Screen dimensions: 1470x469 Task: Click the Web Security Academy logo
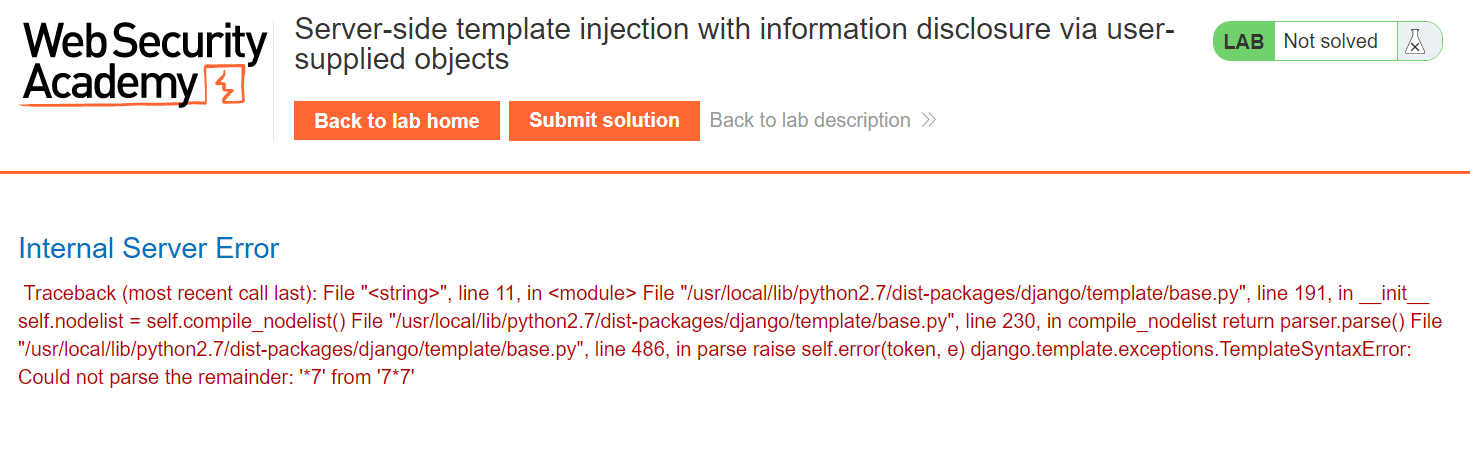pyautogui.click(x=143, y=66)
